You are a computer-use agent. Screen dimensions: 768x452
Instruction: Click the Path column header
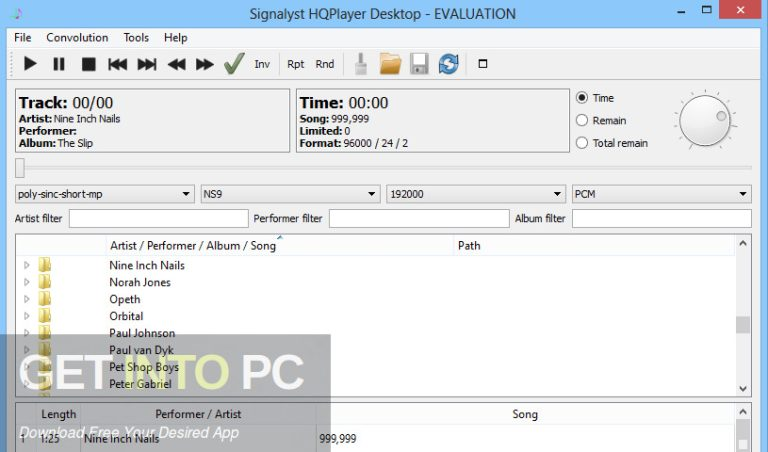point(469,246)
